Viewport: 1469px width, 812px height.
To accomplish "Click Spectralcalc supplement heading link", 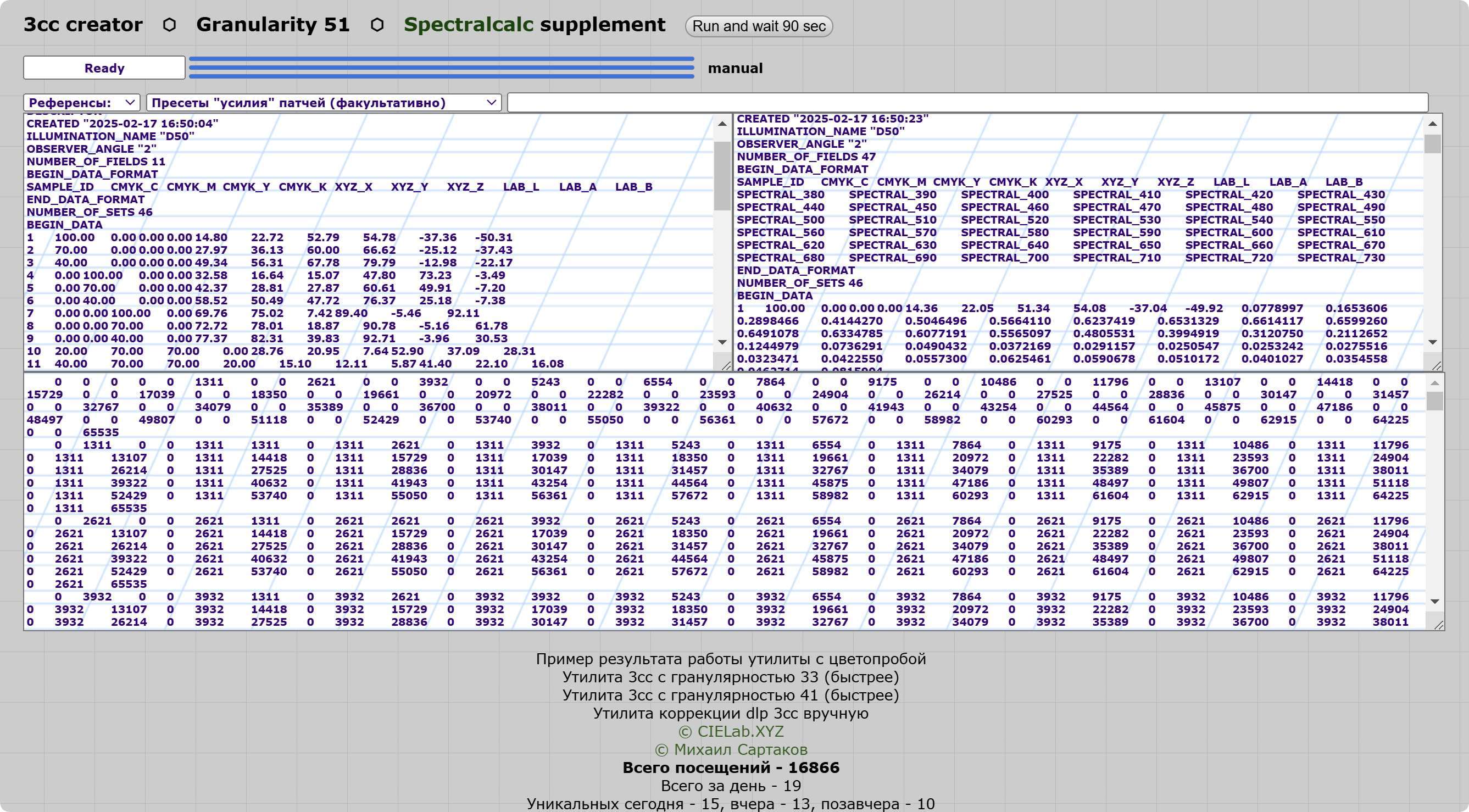I will point(535,25).
